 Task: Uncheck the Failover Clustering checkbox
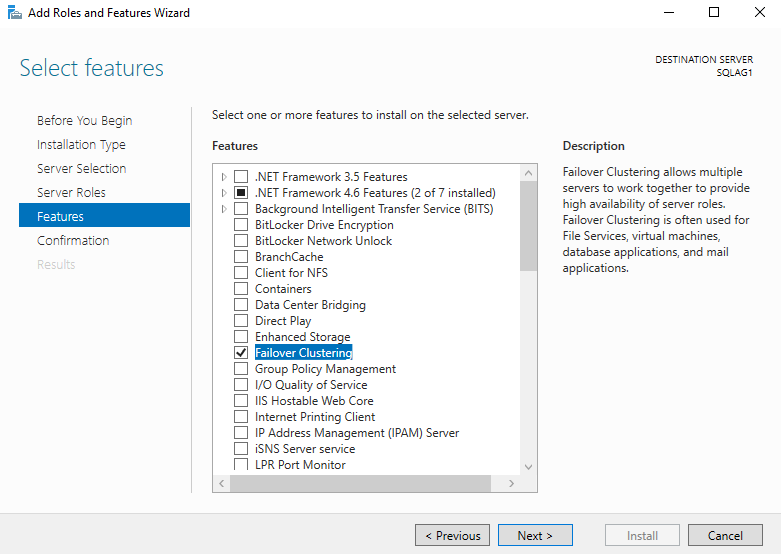coord(240,353)
